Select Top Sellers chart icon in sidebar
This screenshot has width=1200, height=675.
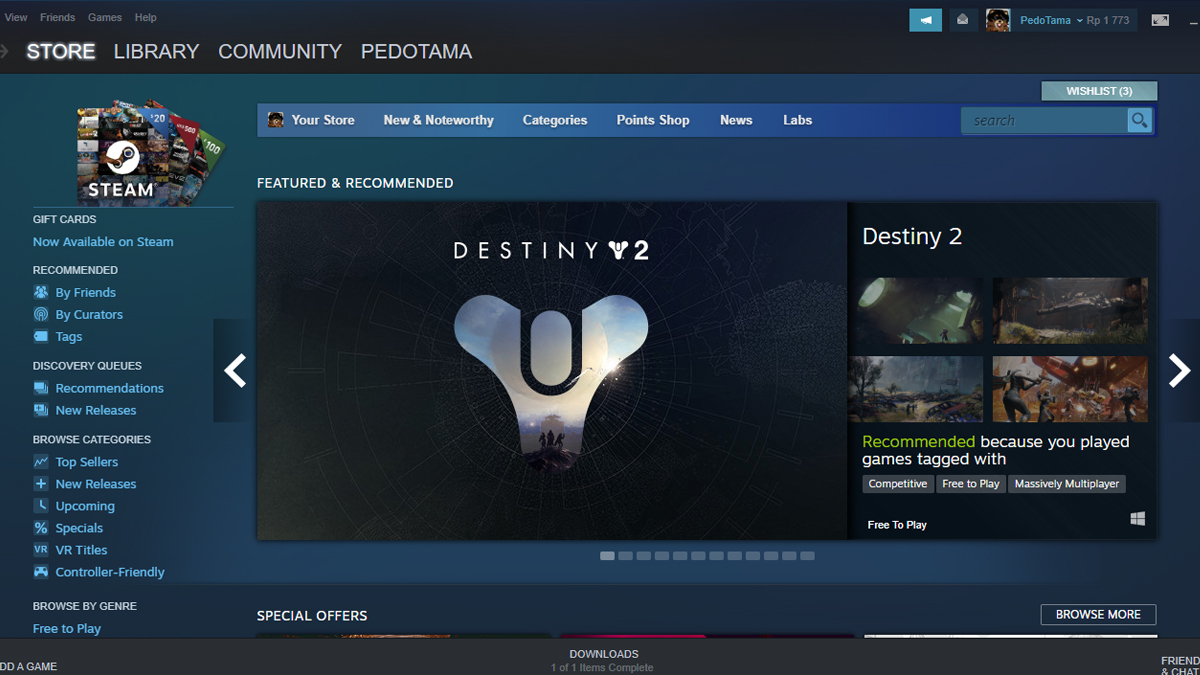pyautogui.click(x=40, y=461)
